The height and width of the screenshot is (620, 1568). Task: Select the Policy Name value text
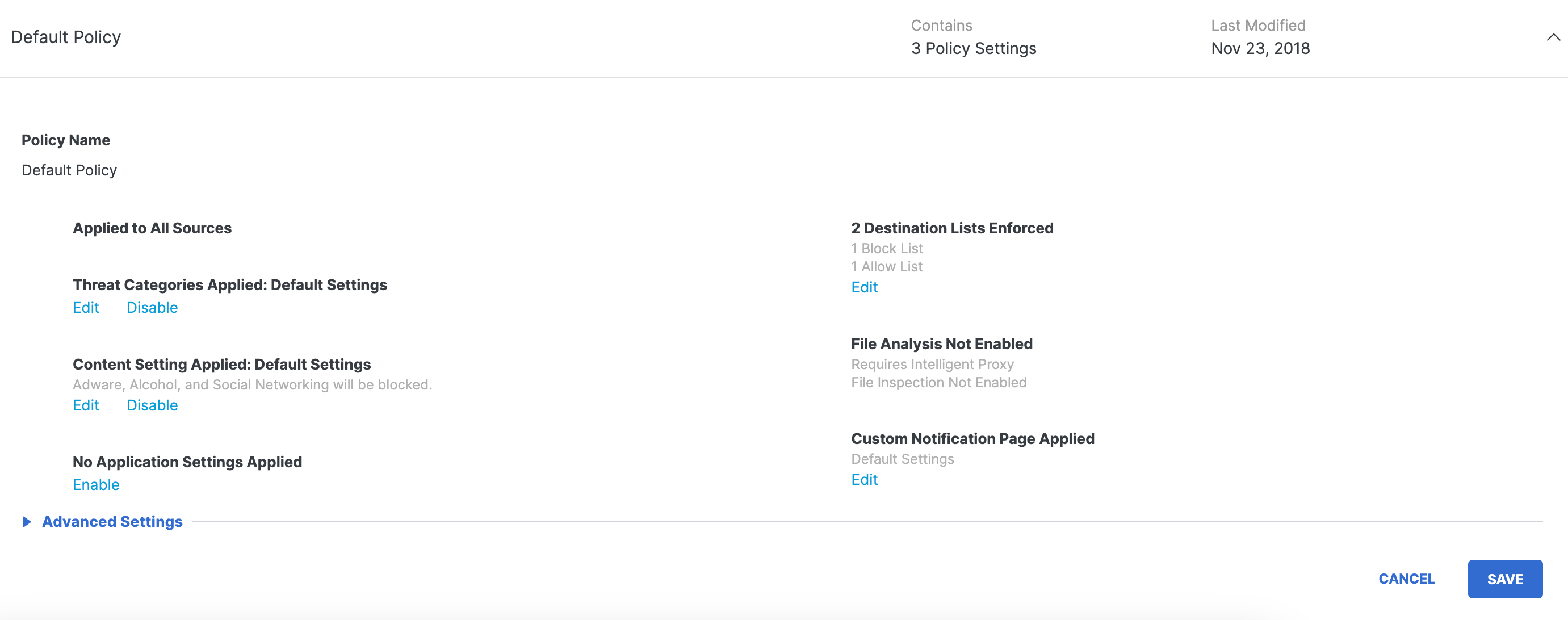(x=69, y=170)
